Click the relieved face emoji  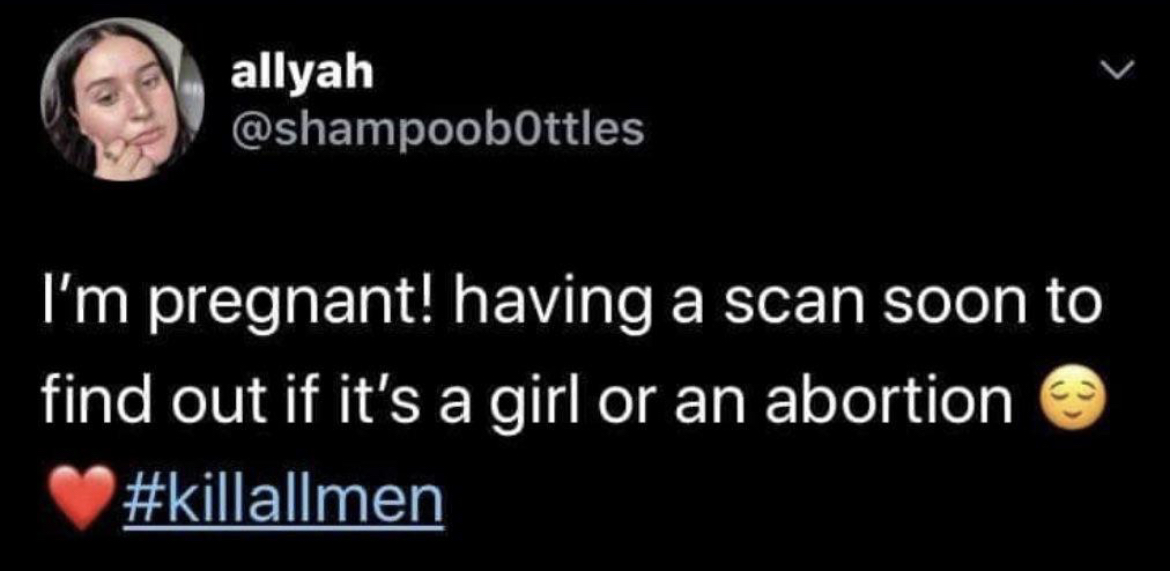coord(1060,401)
